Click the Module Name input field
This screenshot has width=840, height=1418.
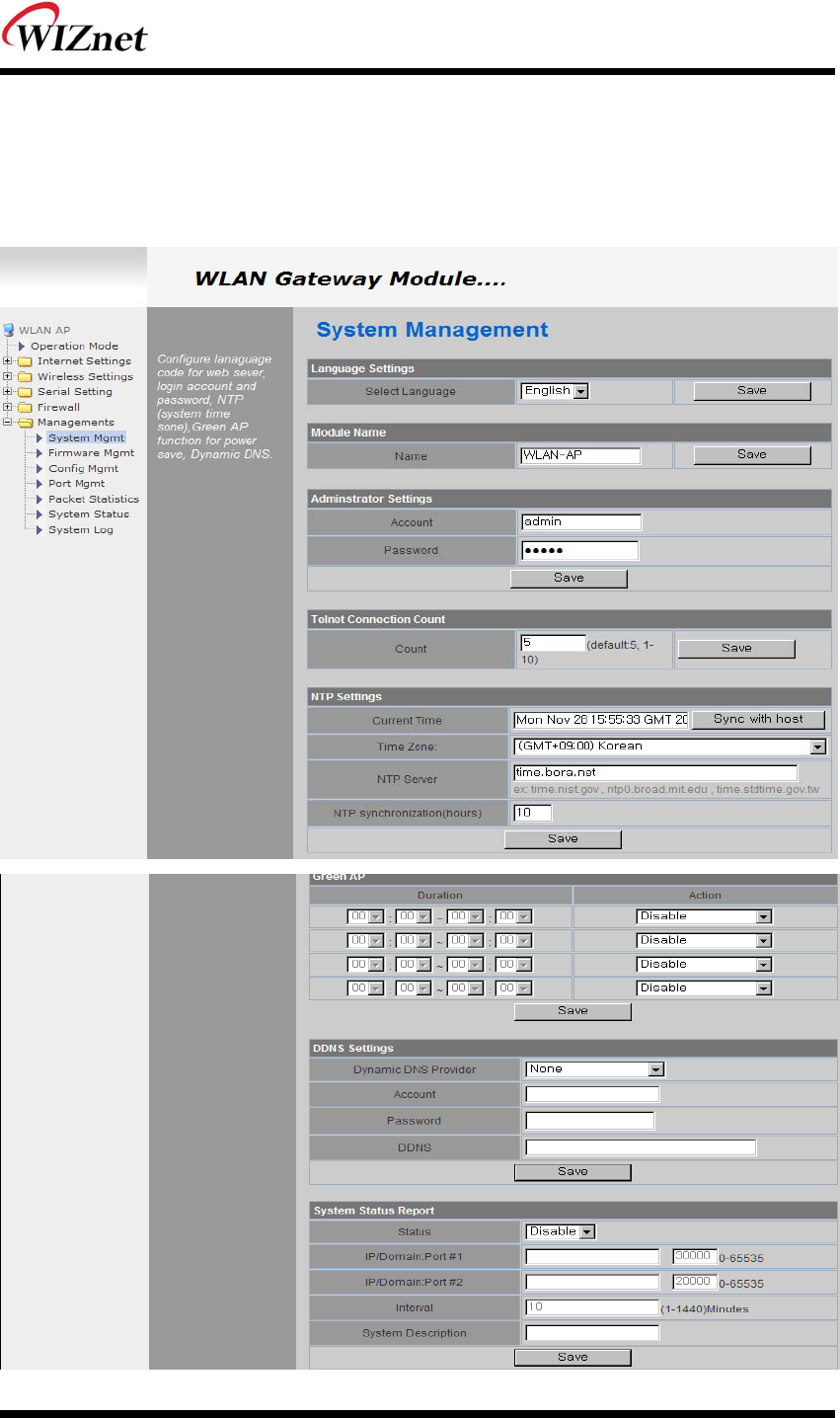coord(580,455)
